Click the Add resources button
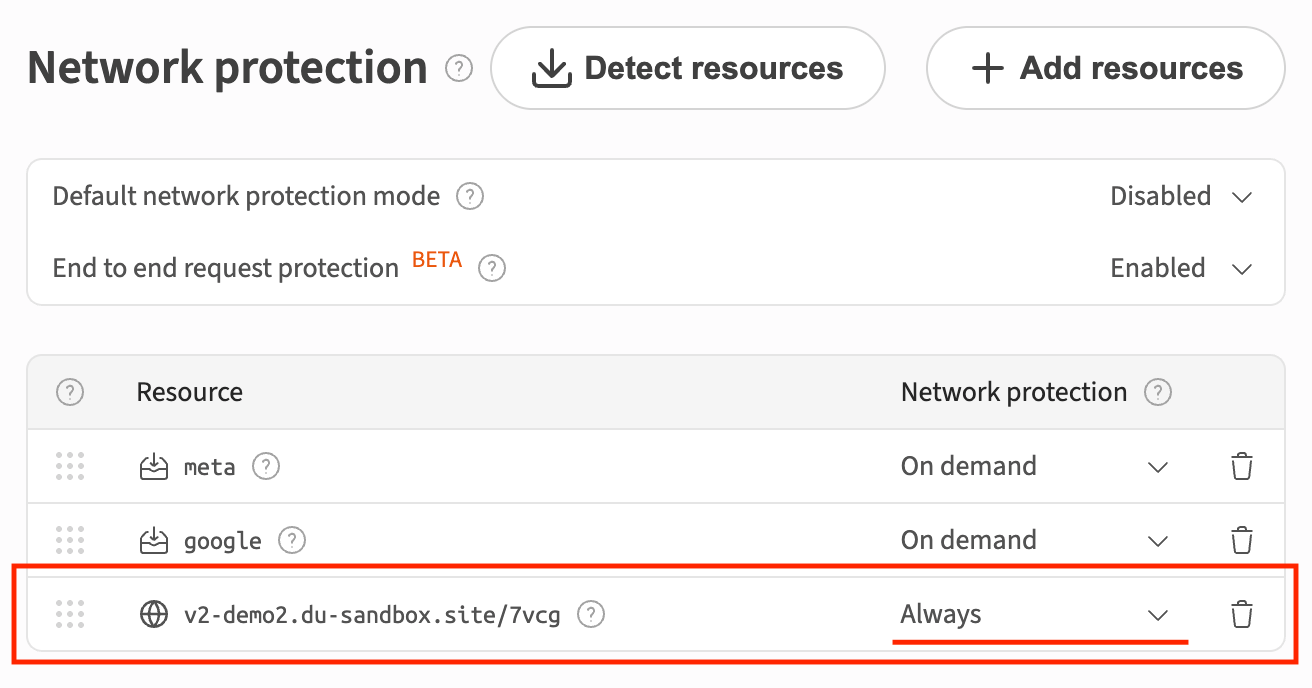Screen dimensions: 1312x688 coord(1105,68)
